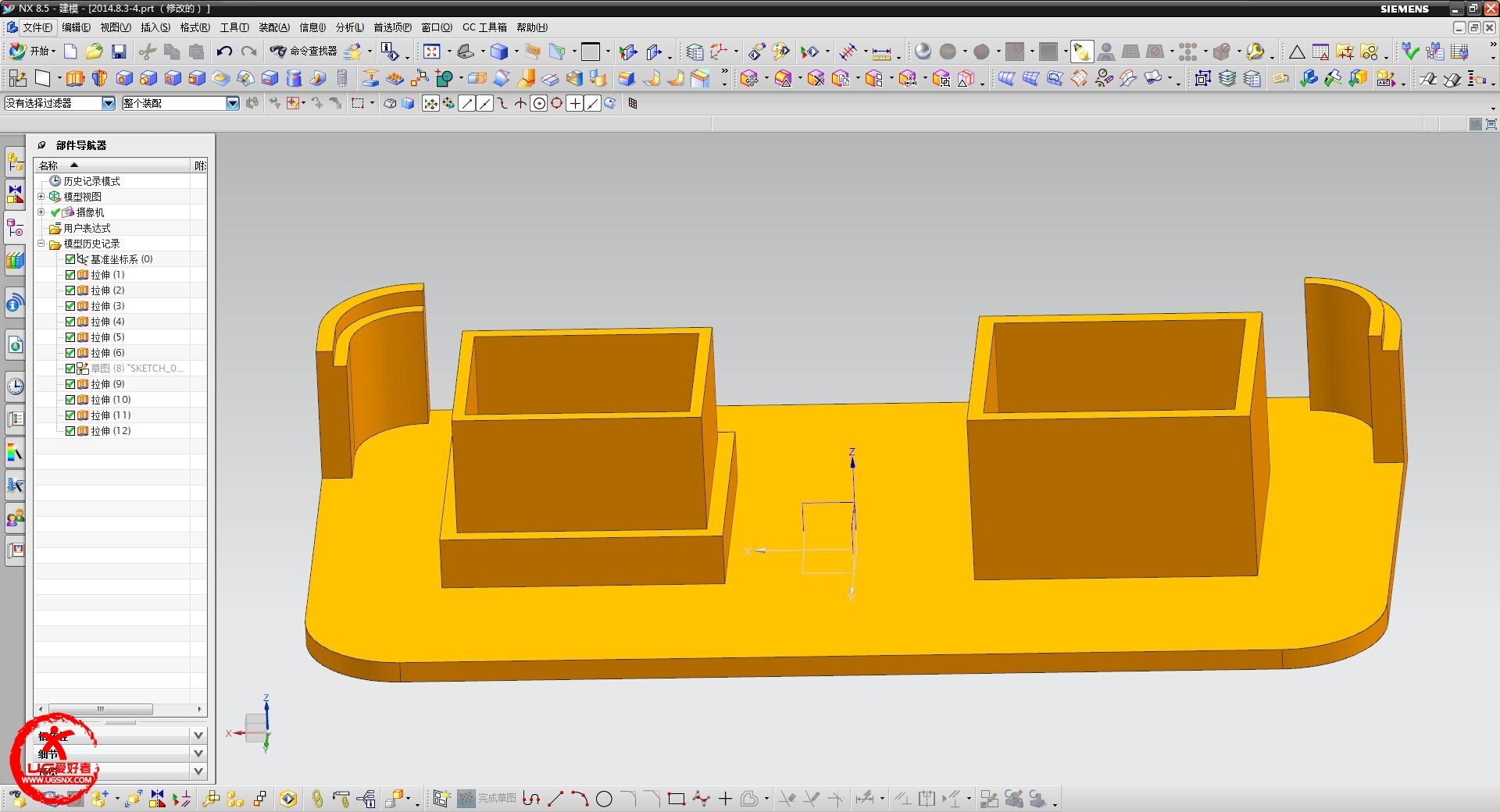The image size is (1500, 812).
Task: Expand the 相关性 panel at the navigator bottom
Action: [x=198, y=735]
